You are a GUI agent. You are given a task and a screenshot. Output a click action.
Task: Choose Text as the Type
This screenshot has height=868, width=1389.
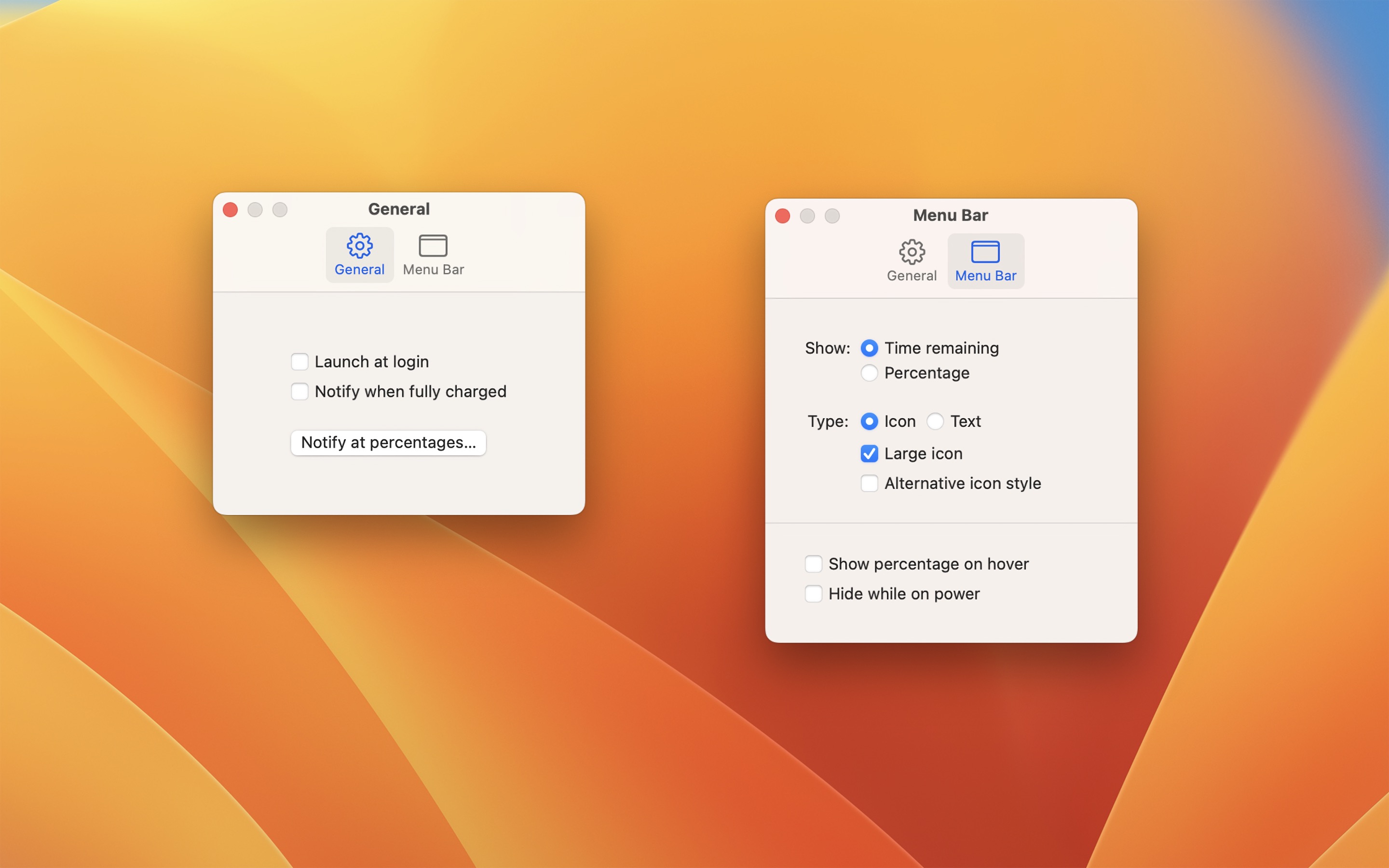[x=936, y=421]
